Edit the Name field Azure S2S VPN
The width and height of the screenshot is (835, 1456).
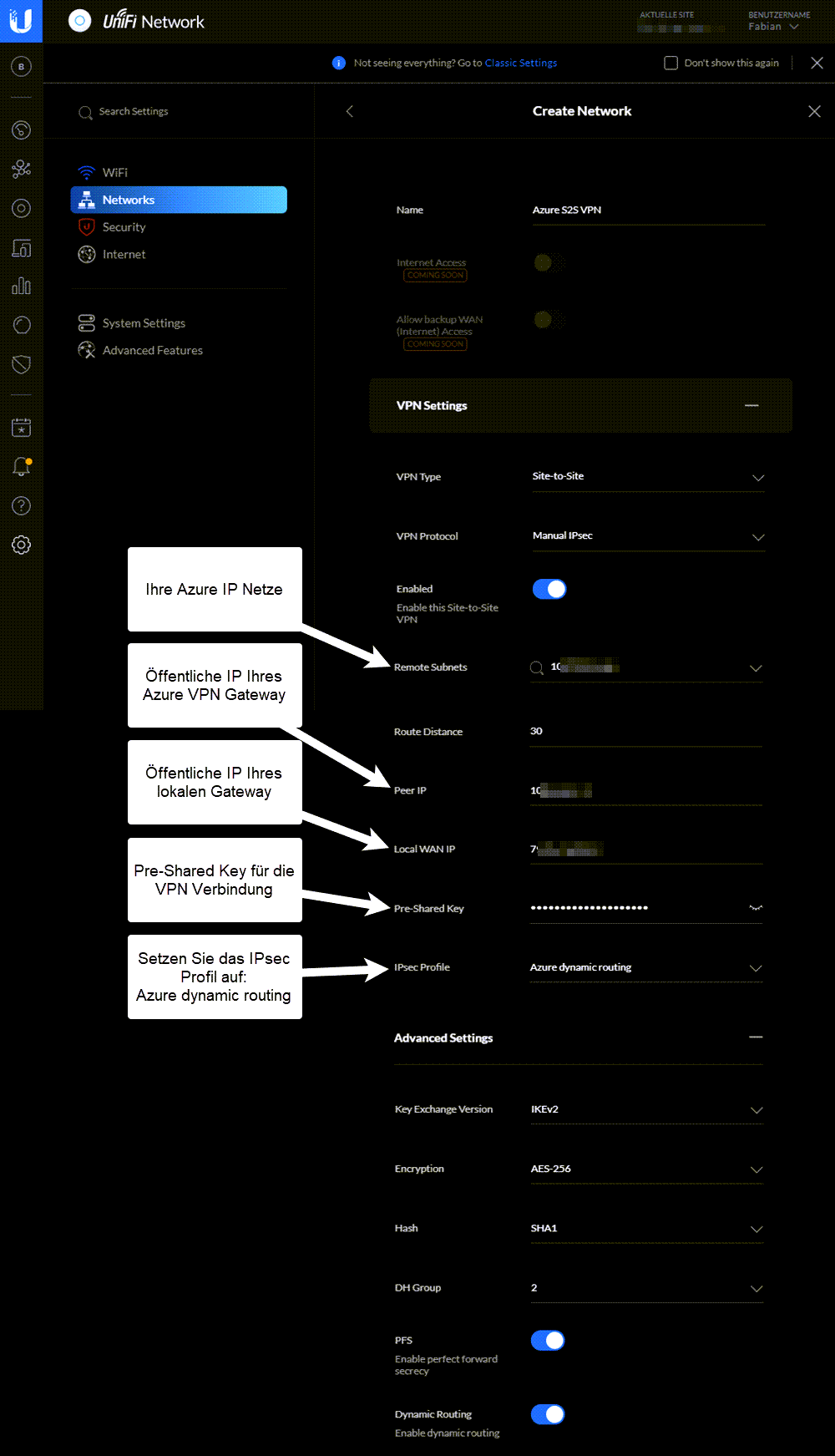[x=648, y=211]
